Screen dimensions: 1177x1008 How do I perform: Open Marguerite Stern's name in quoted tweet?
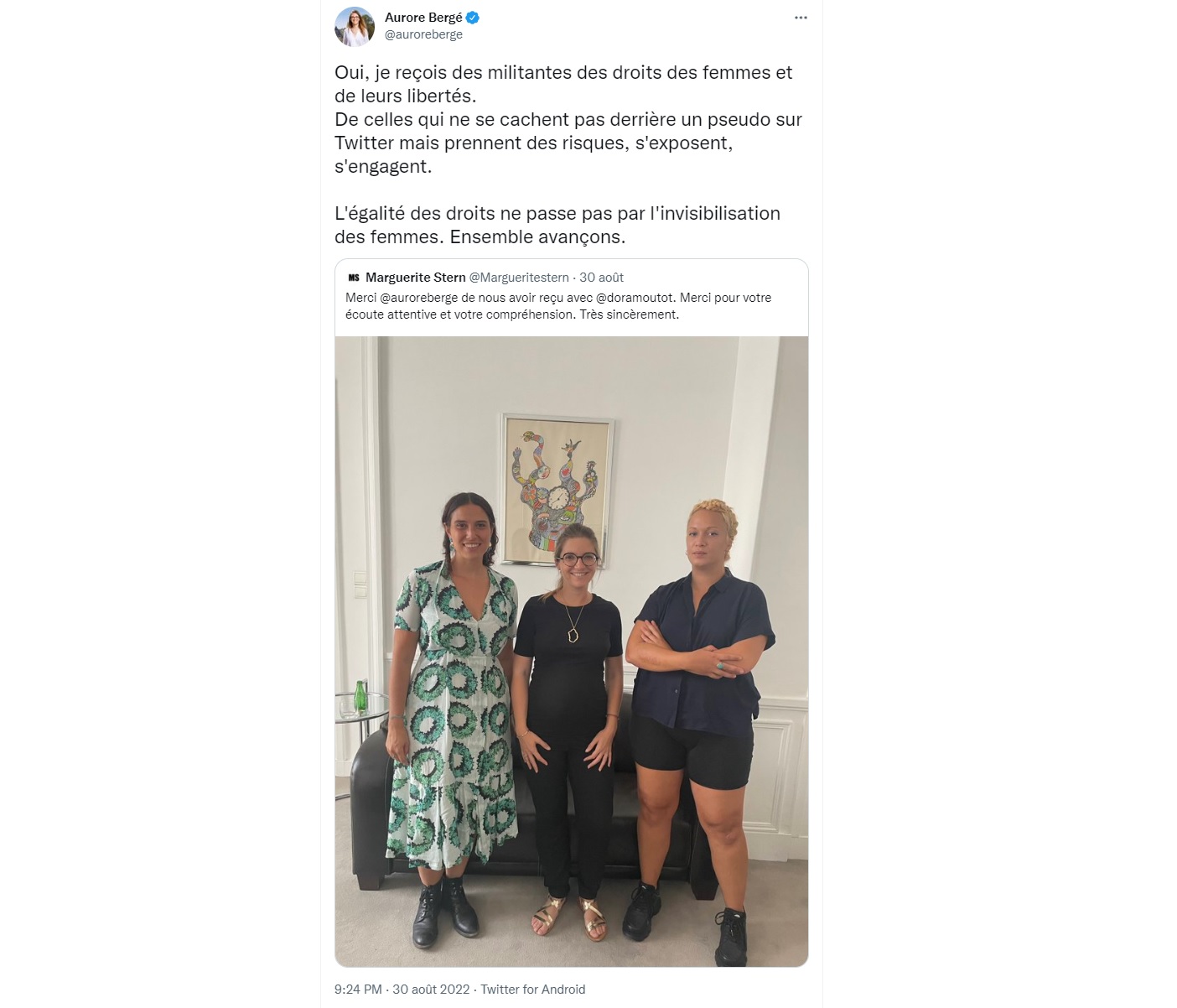click(415, 278)
